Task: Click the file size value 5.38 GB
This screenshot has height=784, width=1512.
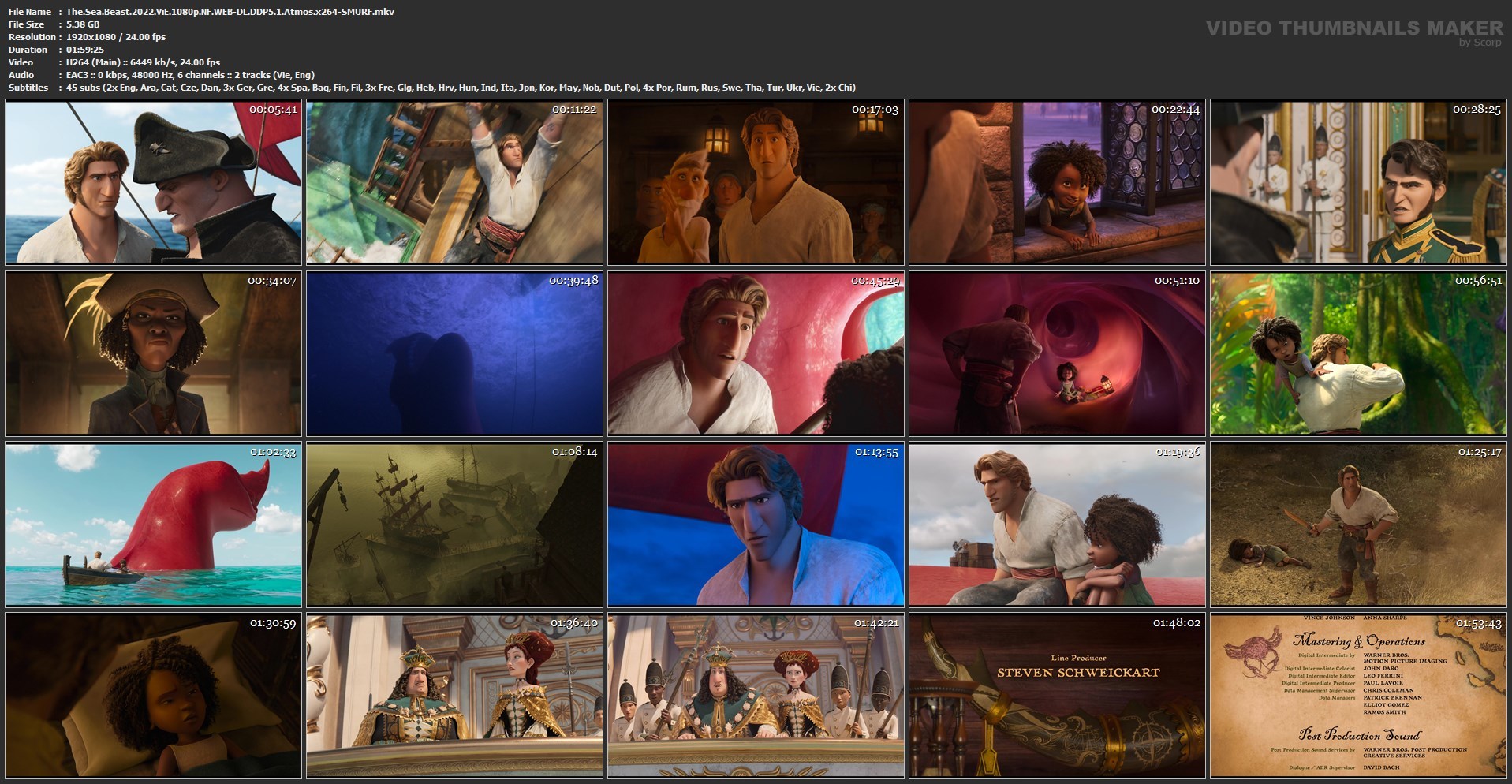Action: (83, 24)
